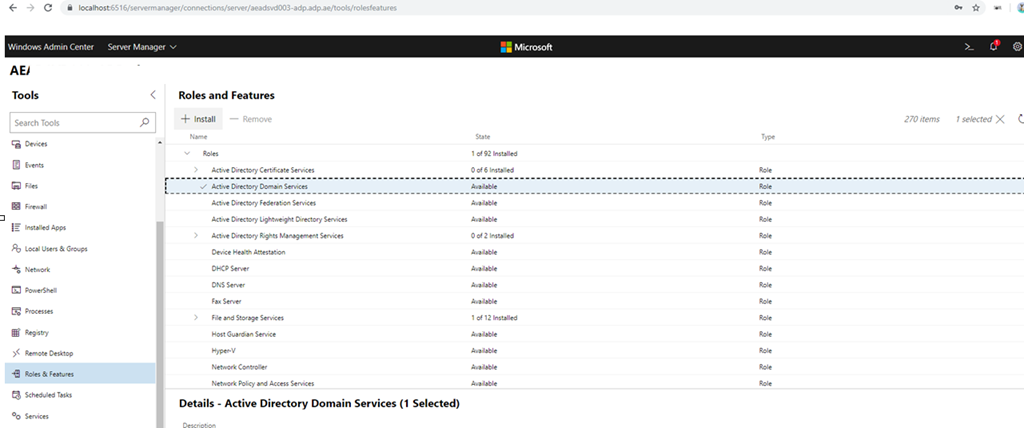Viewport: 1024px width, 428px height.
Task: Select Active Directory Lightweight Directory Services row
Action: pyautogui.click(x=594, y=219)
